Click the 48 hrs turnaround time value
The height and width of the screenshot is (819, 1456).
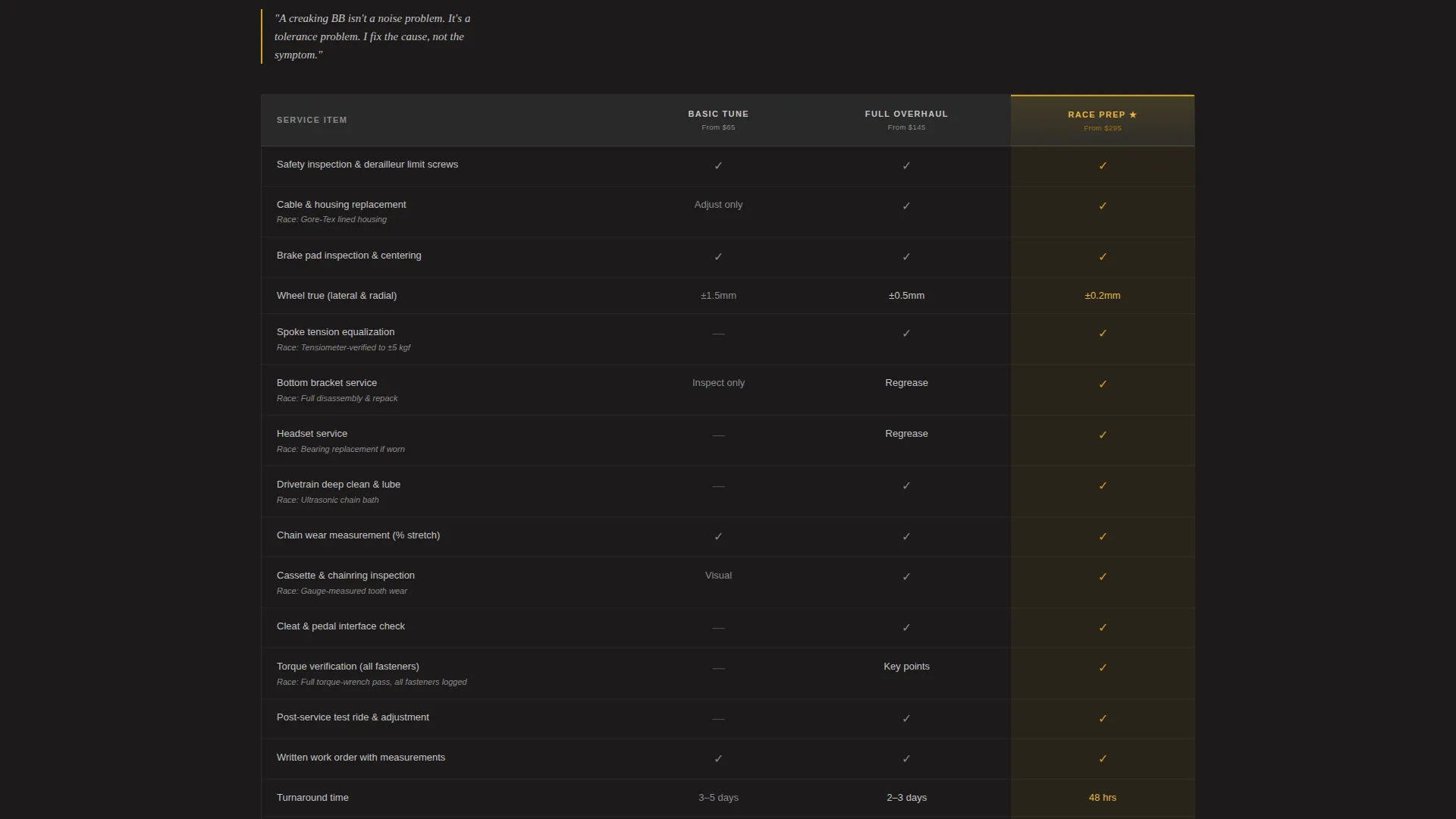click(x=1102, y=798)
